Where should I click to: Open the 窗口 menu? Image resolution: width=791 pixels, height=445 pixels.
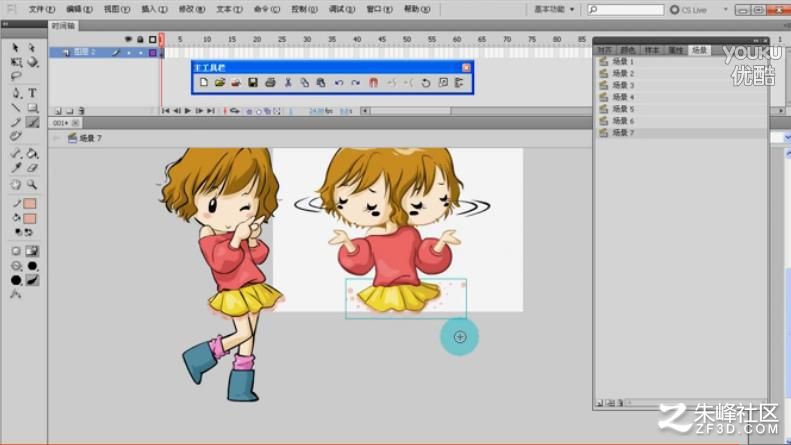coord(379,9)
